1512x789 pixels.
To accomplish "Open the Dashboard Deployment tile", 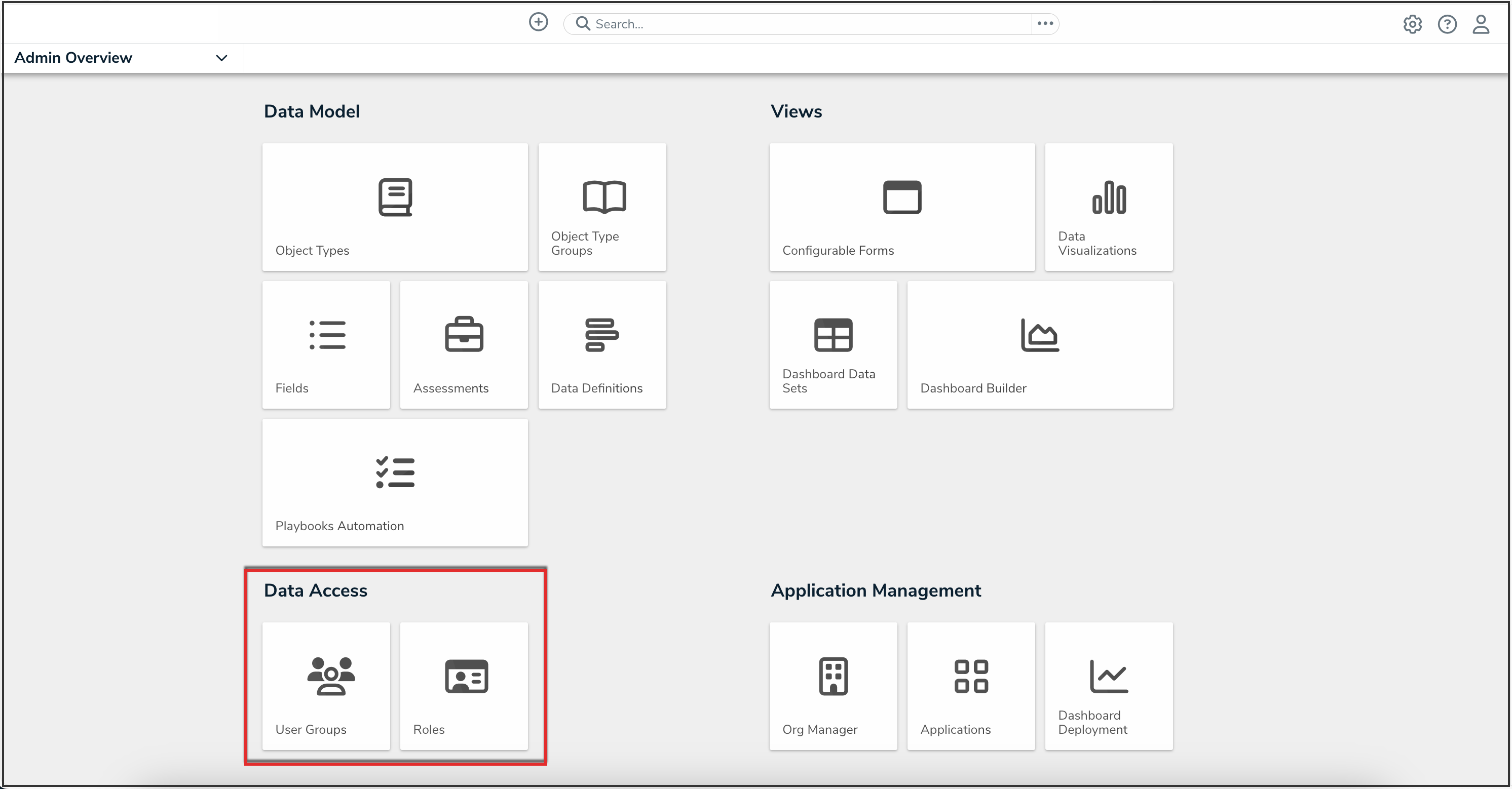I will pyautogui.click(x=1108, y=685).
